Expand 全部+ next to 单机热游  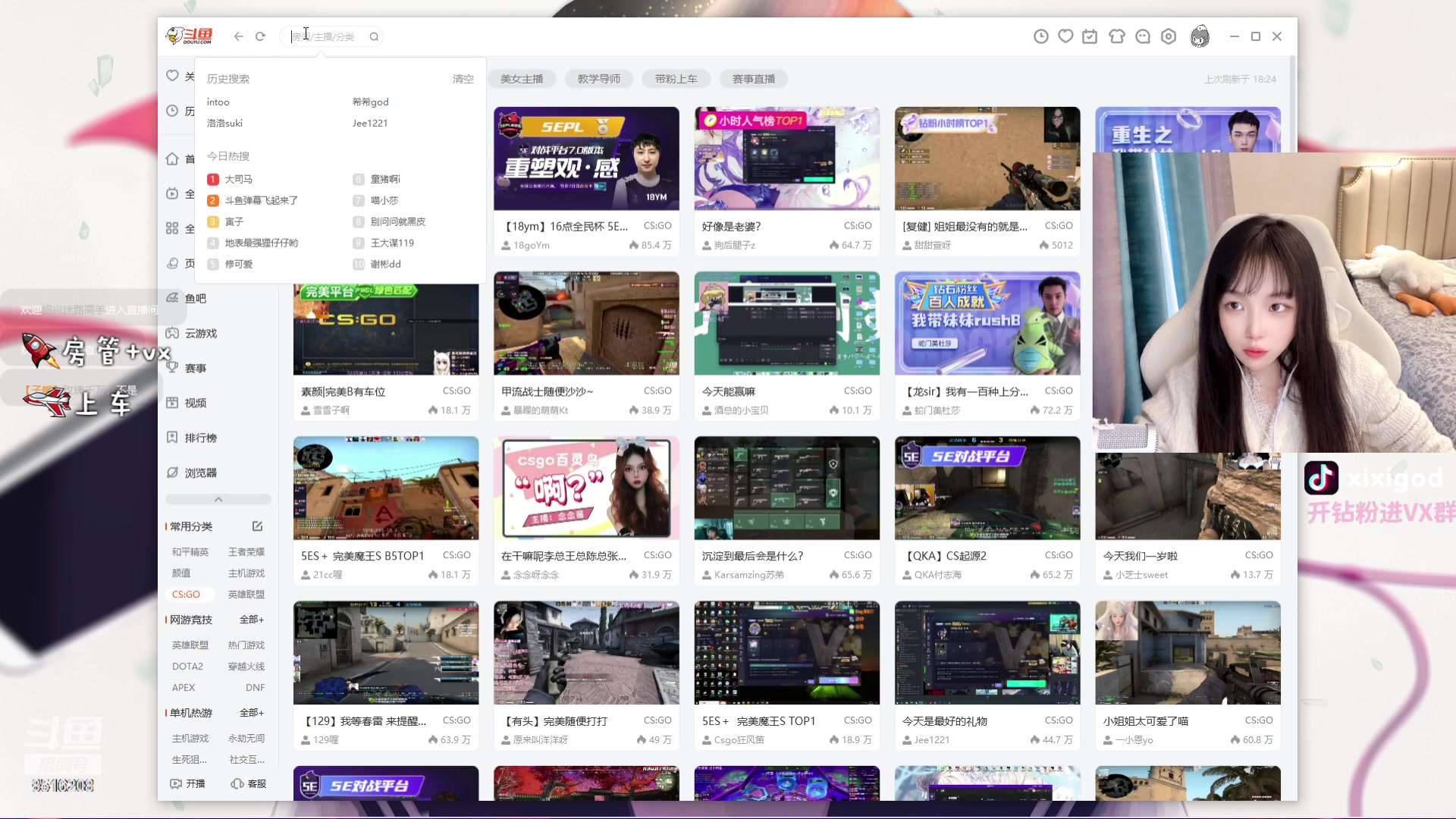point(252,713)
